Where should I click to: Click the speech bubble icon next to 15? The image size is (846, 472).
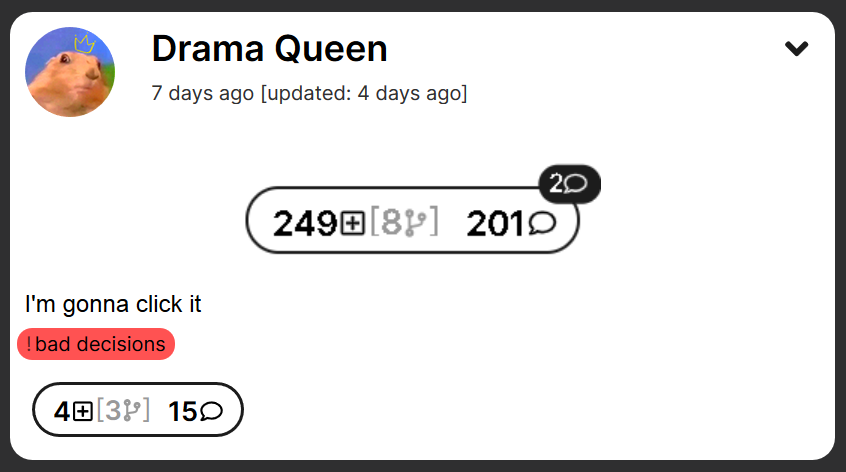coord(211,412)
